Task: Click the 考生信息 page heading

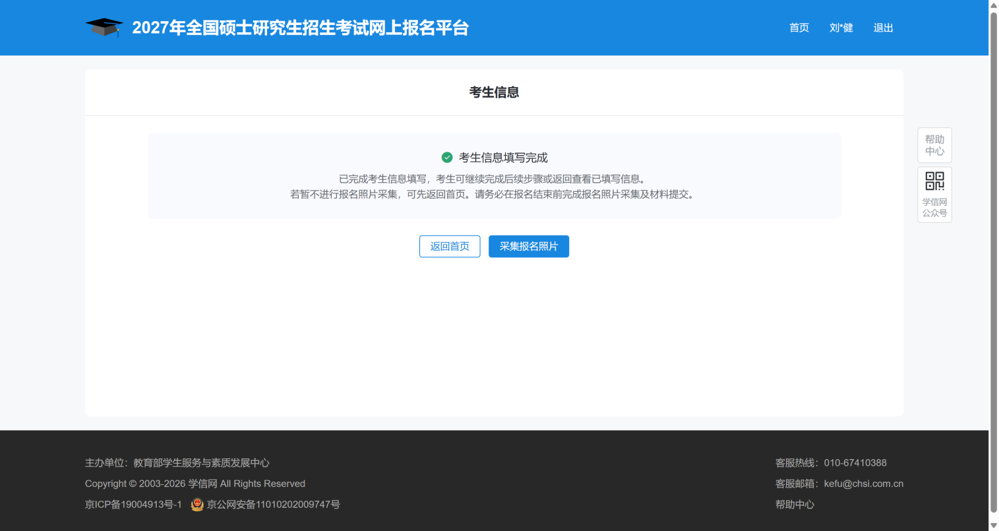Action: (x=494, y=92)
